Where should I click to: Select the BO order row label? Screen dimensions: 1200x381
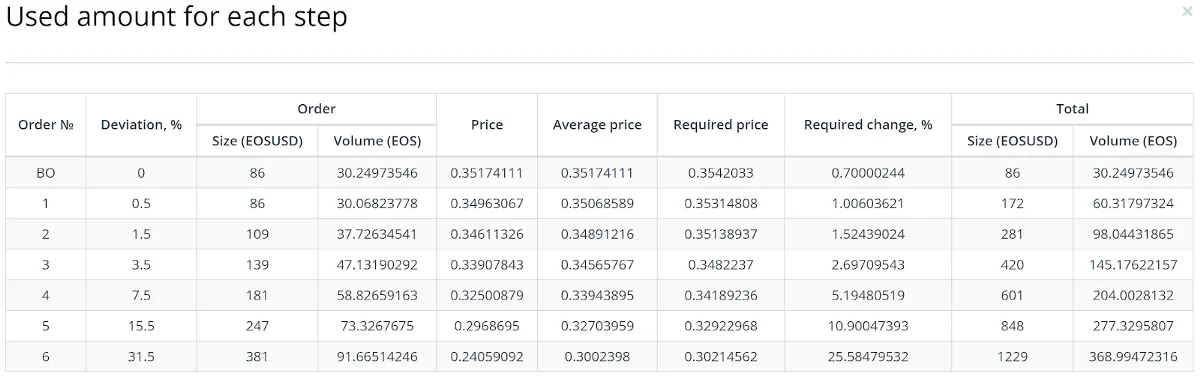[x=46, y=173]
